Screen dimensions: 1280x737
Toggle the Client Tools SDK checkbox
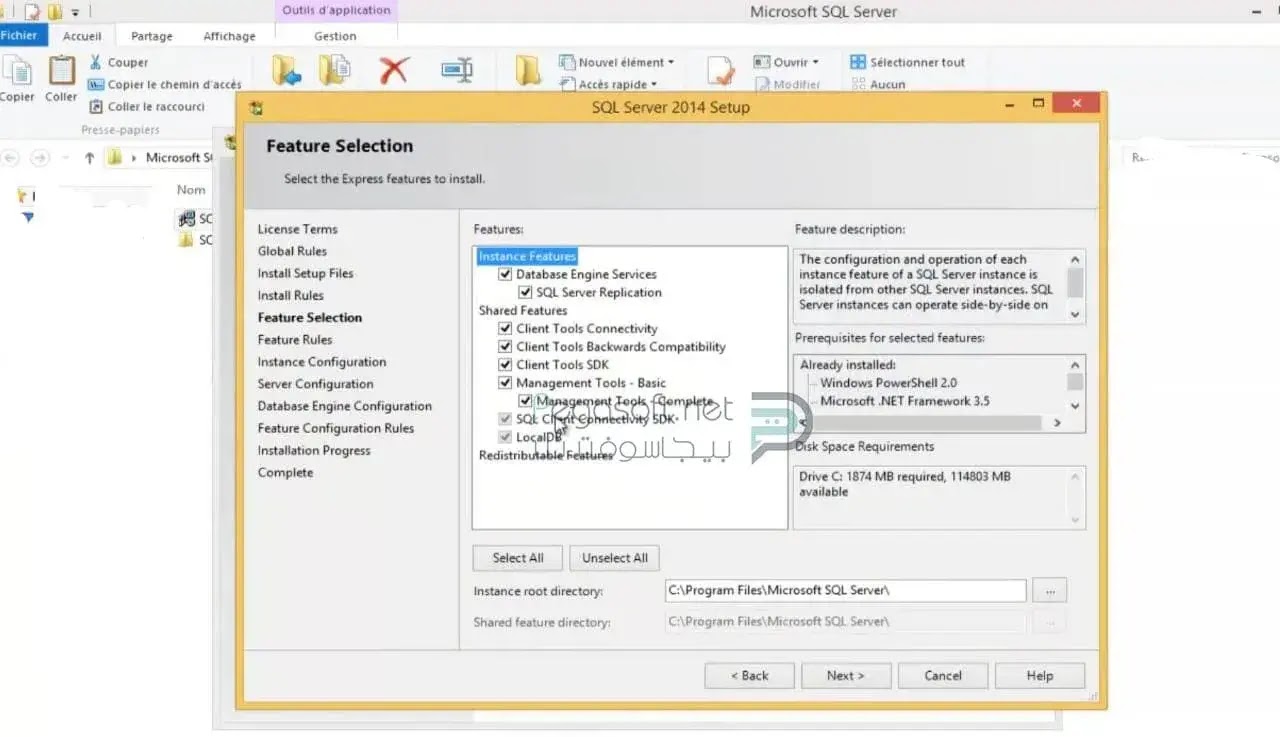(x=505, y=364)
